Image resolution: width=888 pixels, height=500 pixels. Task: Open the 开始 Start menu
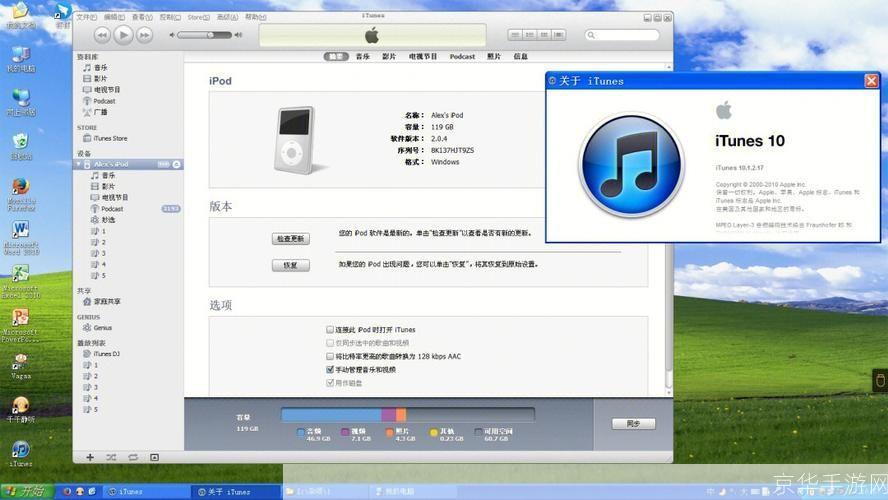click(x=27, y=492)
